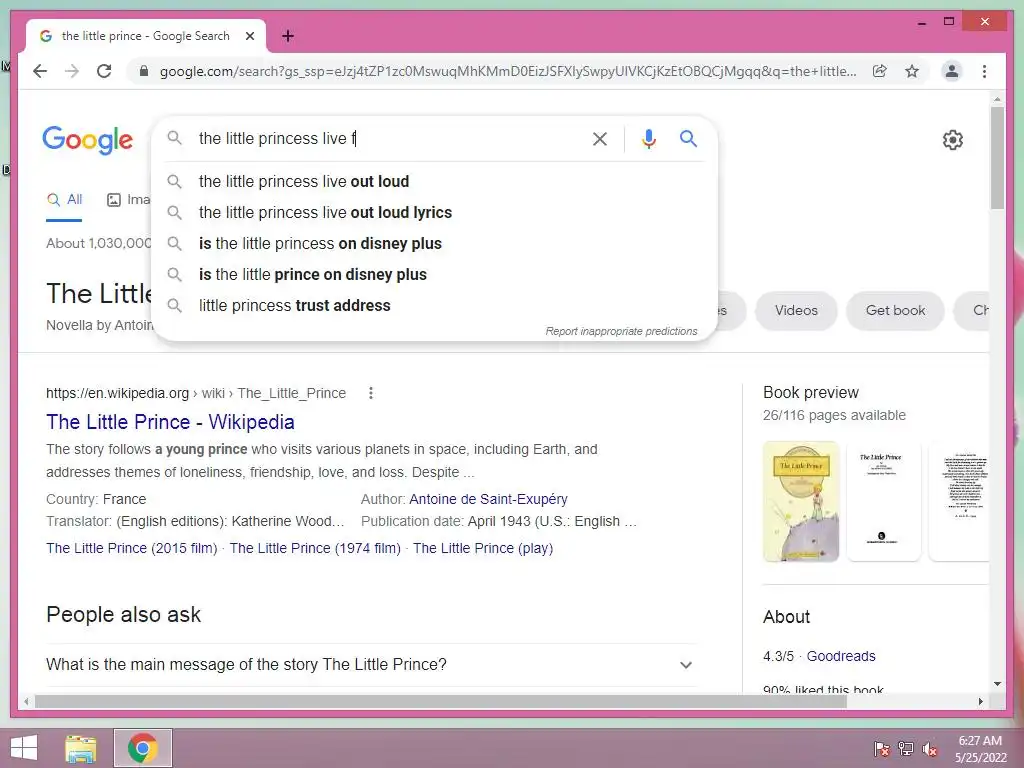Click the scroll down arrow
The image size is (1024, 768).
[x=997, y=684]
